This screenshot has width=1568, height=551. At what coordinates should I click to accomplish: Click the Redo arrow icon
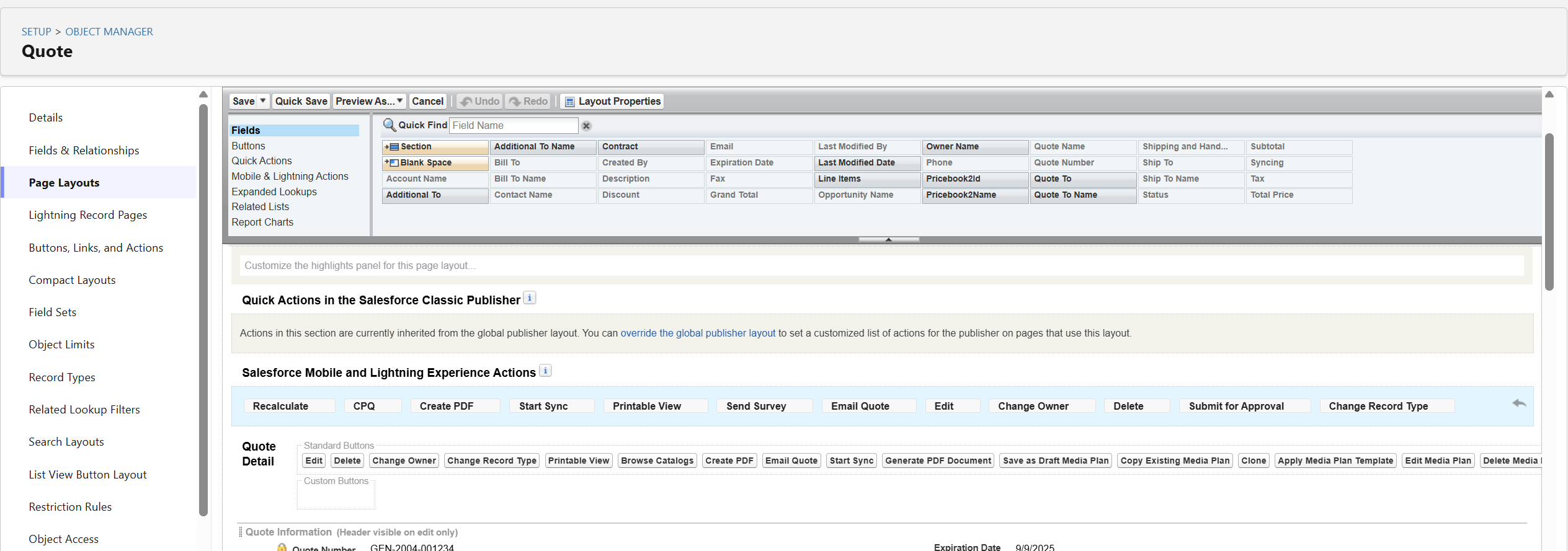tap(515, 102)
